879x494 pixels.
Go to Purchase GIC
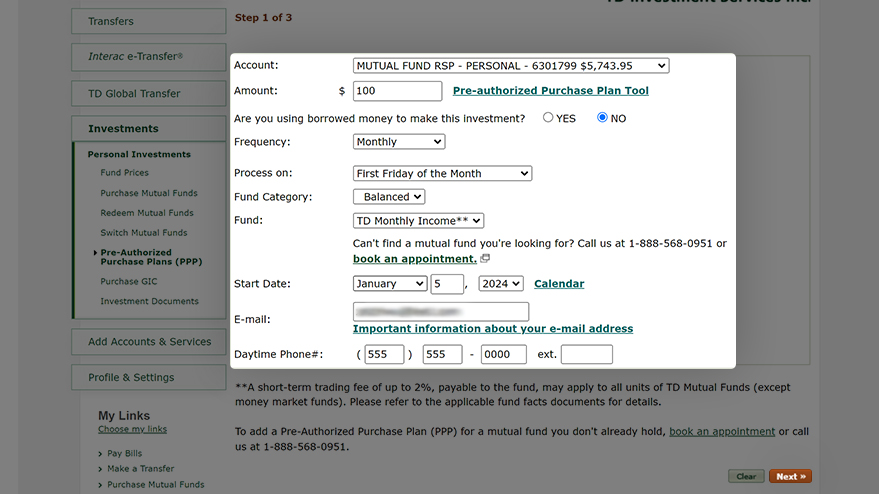coord(128,281)
